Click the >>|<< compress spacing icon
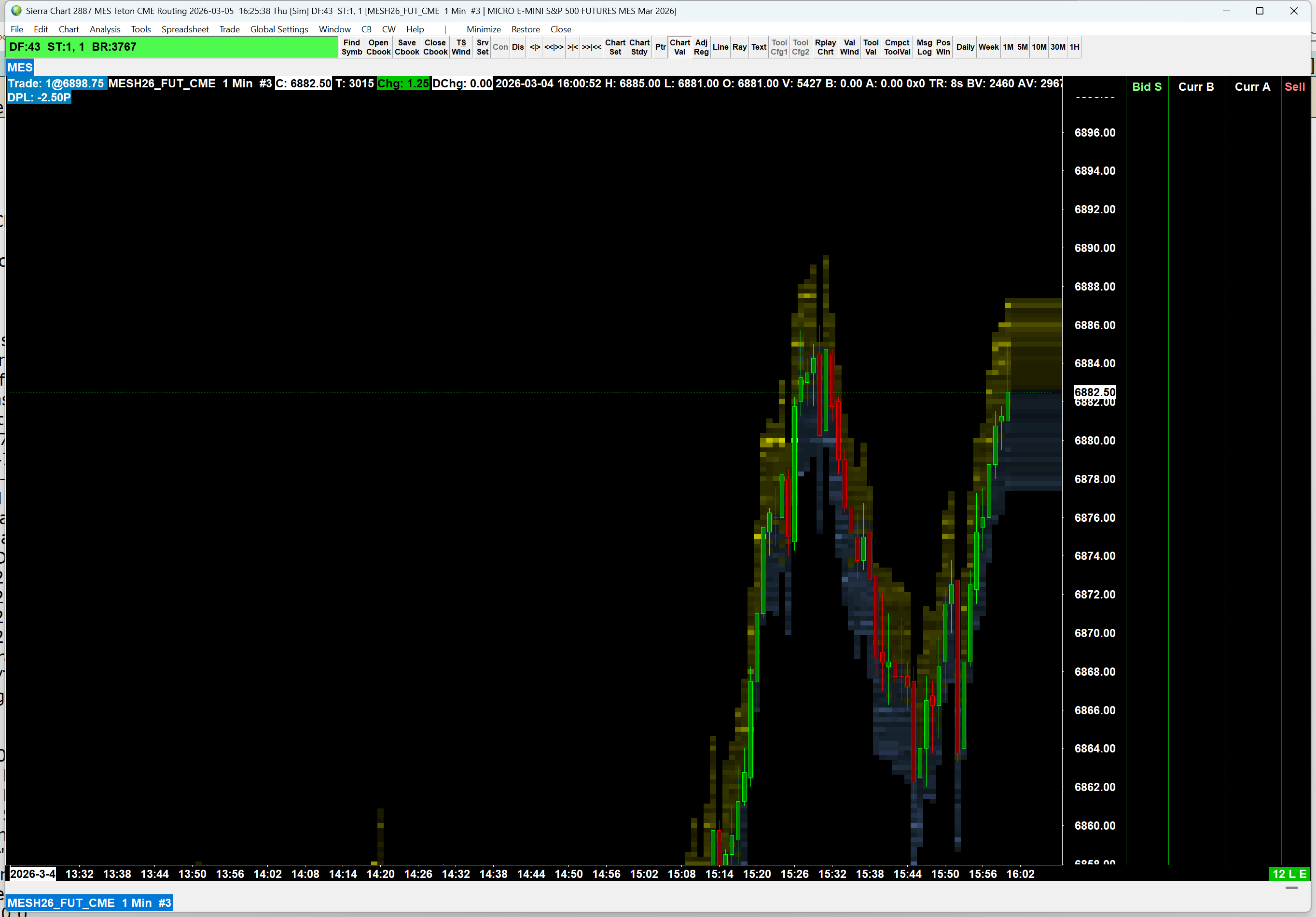 point(591,47)
